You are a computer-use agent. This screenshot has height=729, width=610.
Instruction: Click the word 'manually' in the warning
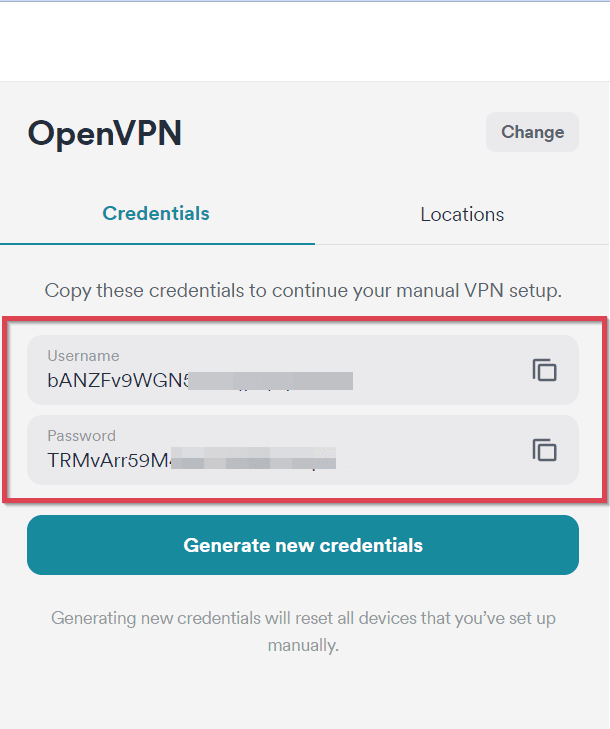coord(302,646)
